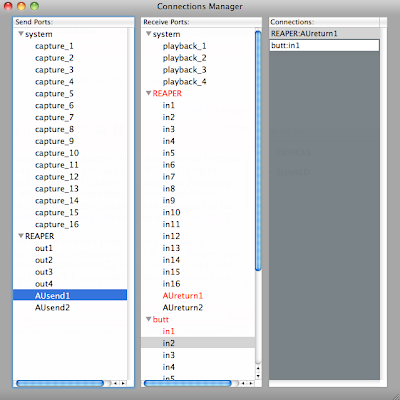Select capture_11 send port
This screenshot has height=400, width=400.
point(57,165)
